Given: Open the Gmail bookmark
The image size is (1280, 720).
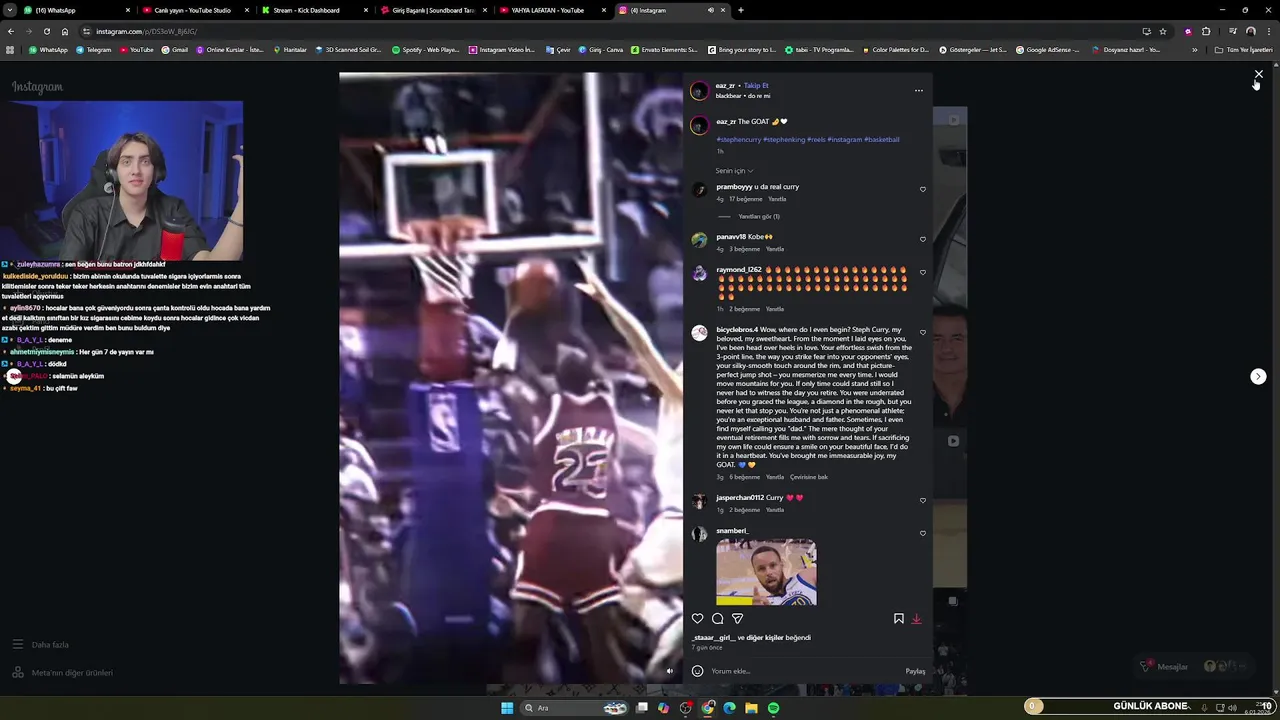Looking at the screenshot, I should point(174,49).
